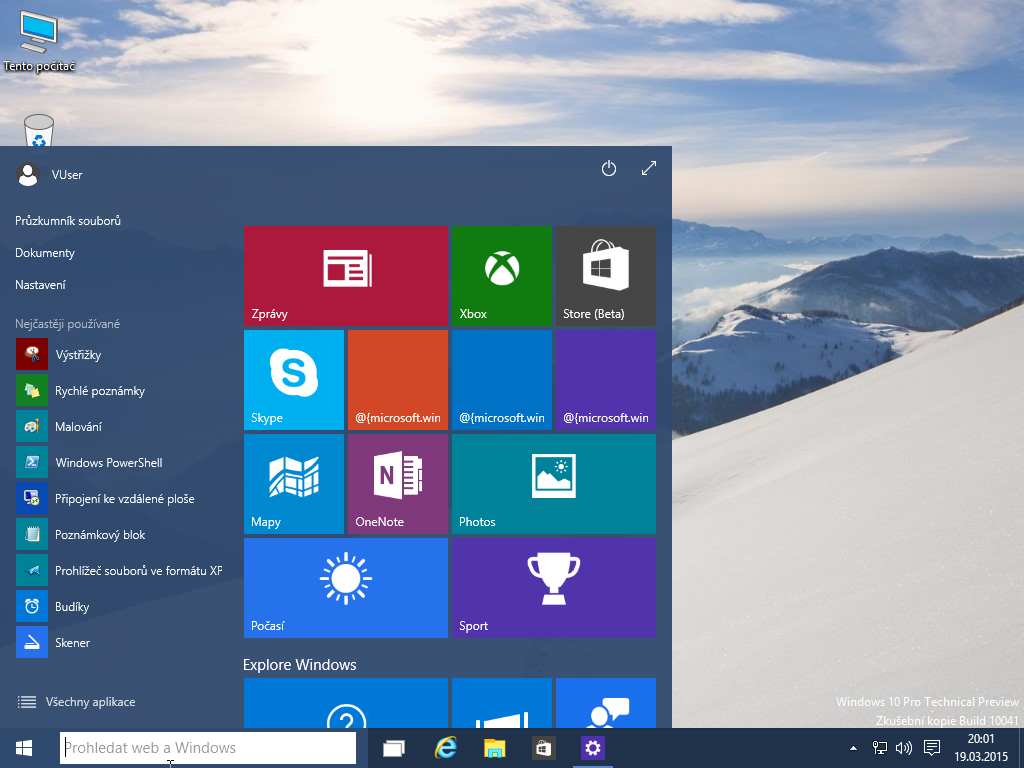Click the orange @{microsoft.win tile
The image size is (1024, 768).
398,379
